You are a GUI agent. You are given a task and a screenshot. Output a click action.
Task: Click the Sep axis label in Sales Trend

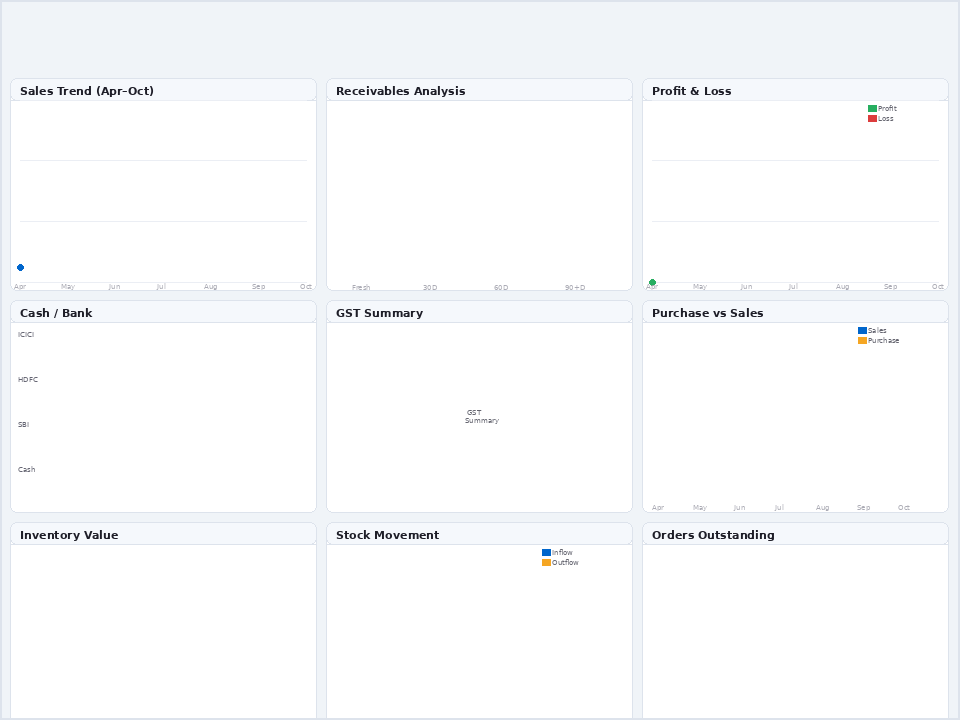click(258, 287)
